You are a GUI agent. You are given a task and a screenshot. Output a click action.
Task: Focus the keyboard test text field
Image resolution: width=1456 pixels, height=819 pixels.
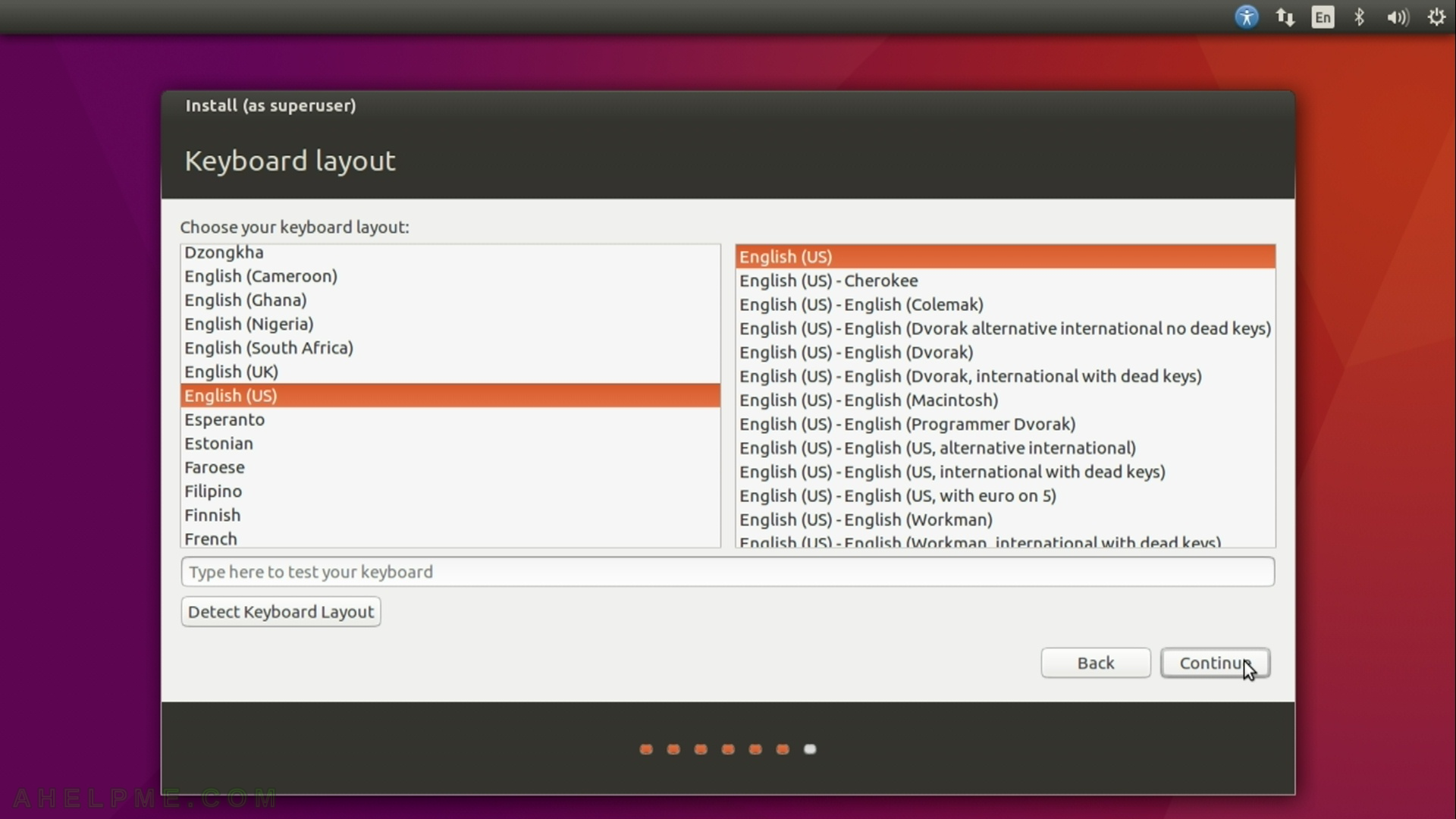pos(728,572)
